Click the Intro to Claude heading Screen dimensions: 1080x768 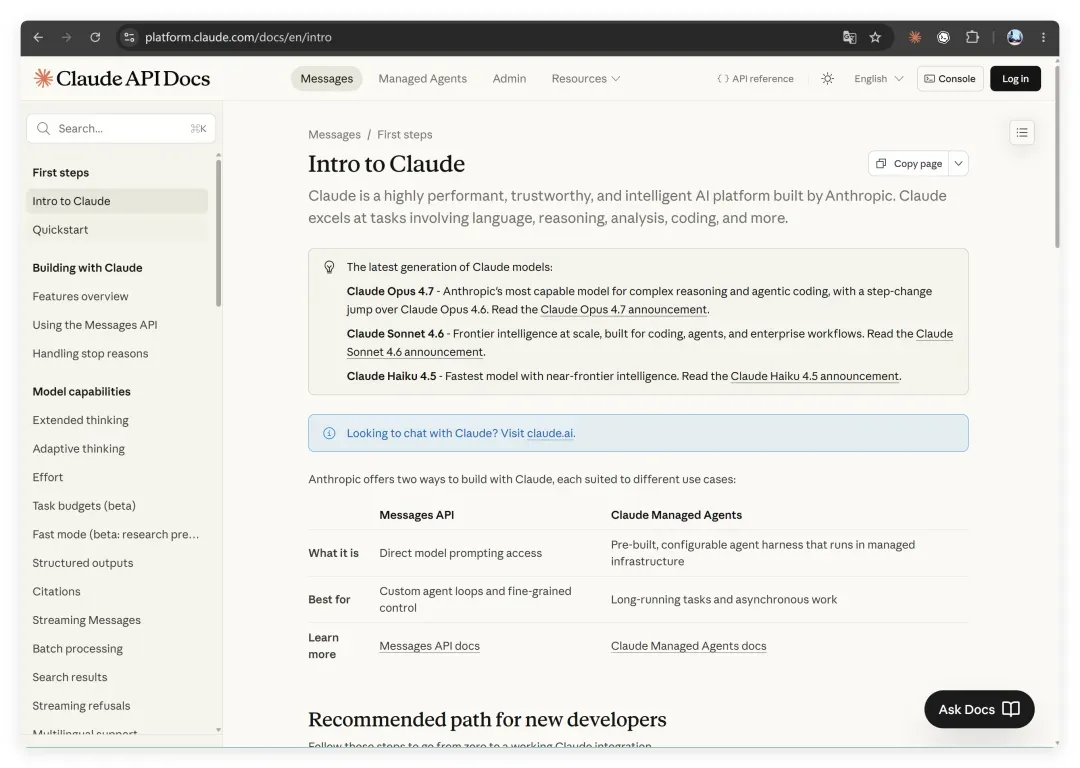pyautogui.click(x=386, y=164)
